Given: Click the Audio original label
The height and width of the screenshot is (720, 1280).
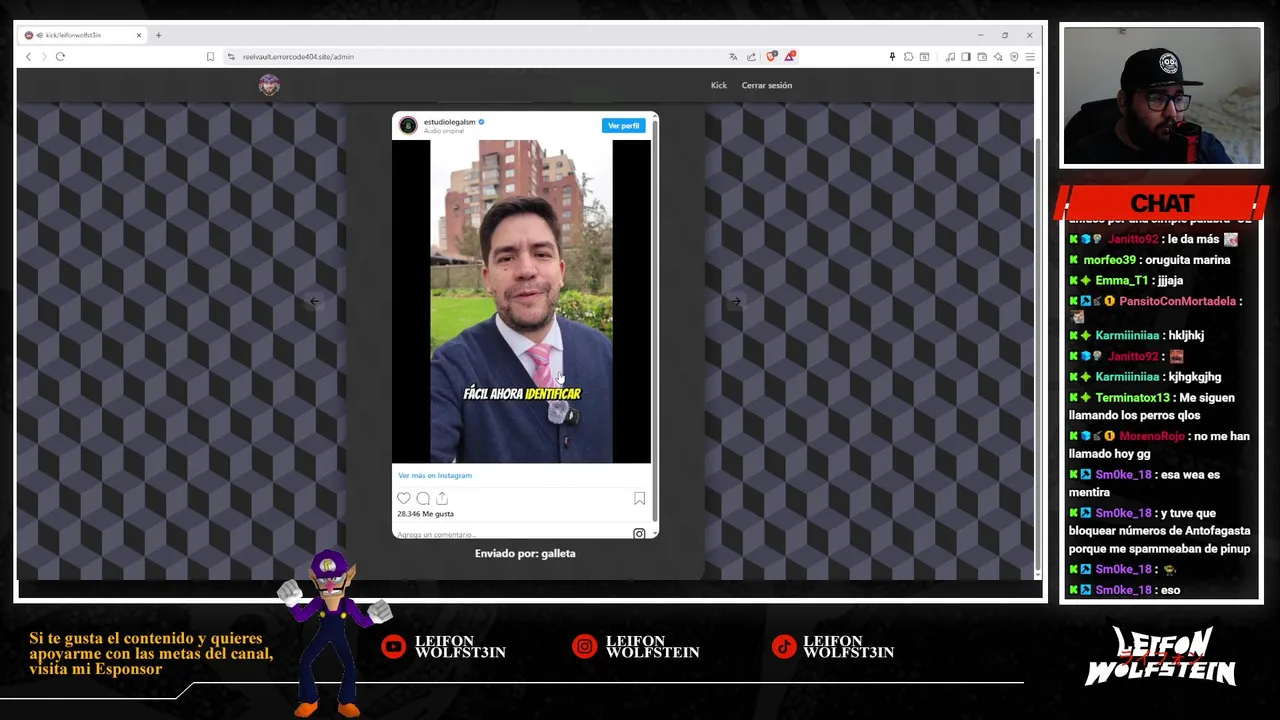Looking at the screenshot, I should (x=444, y=131).
